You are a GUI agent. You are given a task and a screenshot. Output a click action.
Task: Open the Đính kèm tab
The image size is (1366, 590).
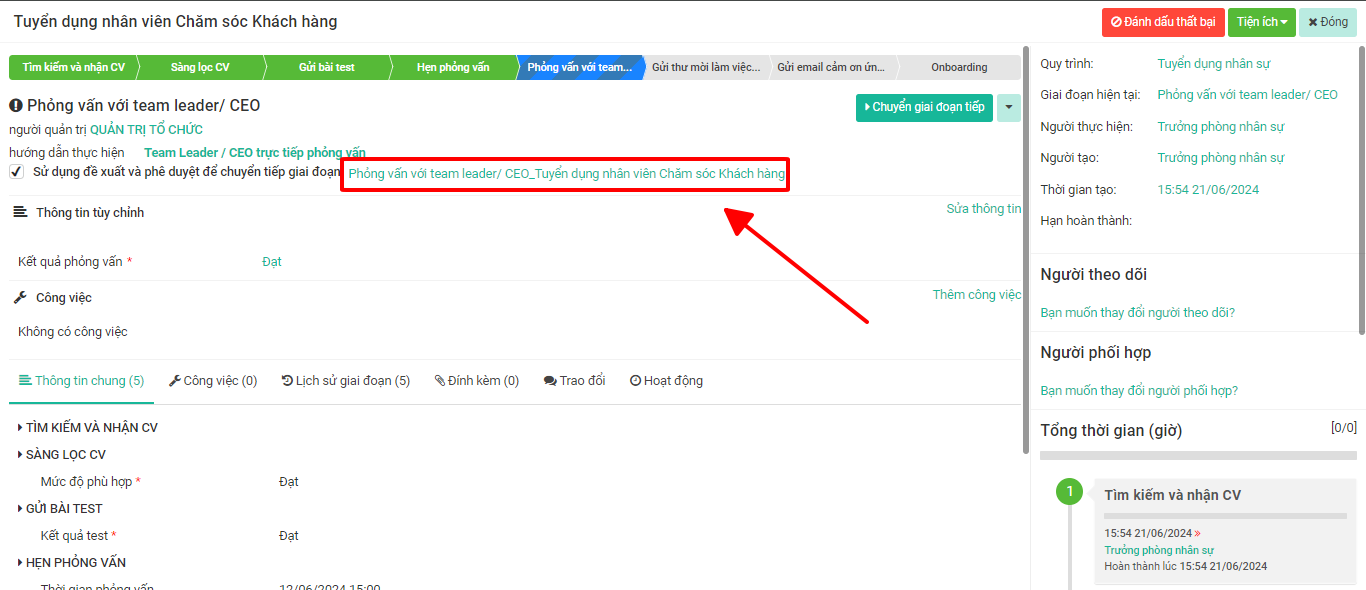[x=477, y=381]
